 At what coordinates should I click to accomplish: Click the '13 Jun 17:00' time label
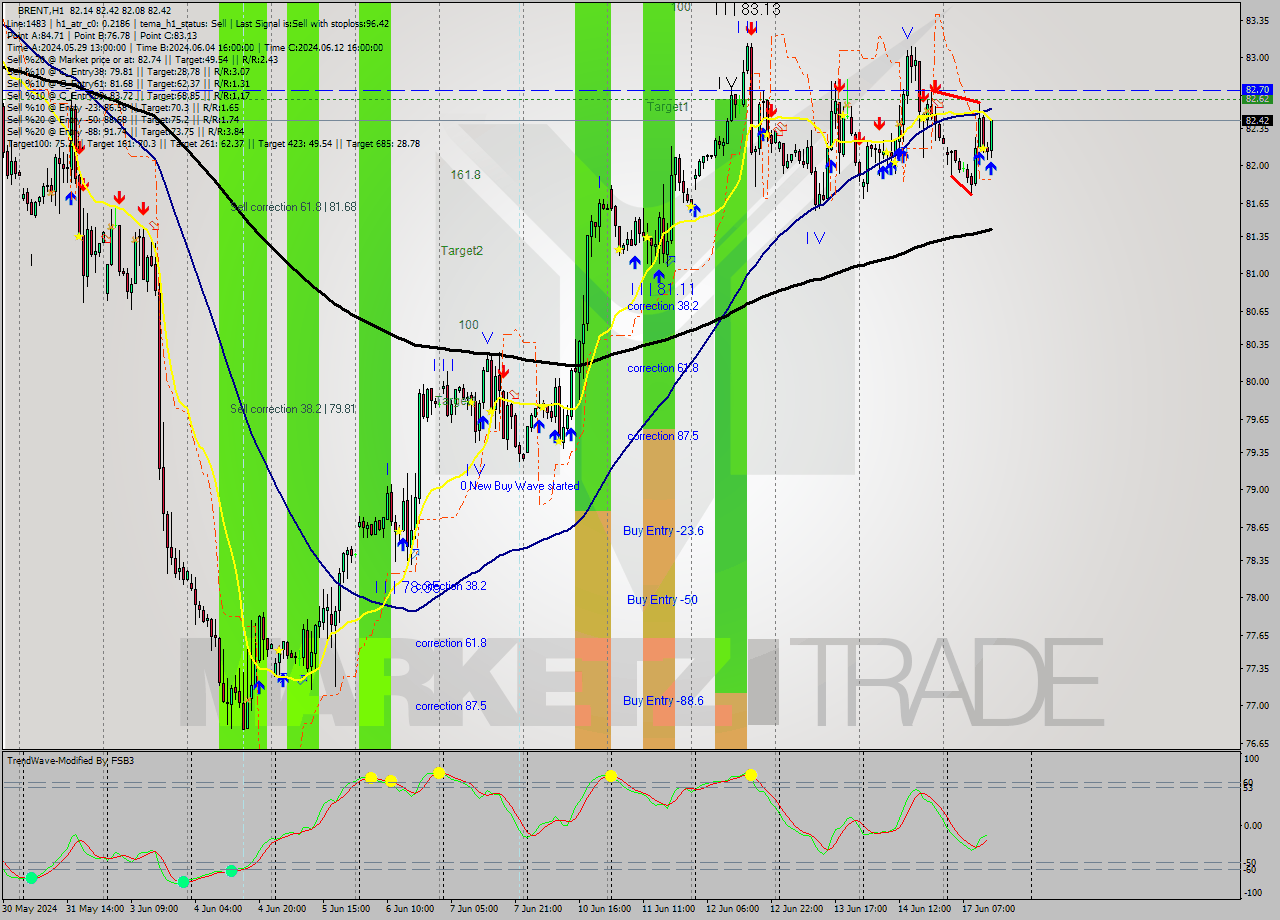[x=861, y=909]
